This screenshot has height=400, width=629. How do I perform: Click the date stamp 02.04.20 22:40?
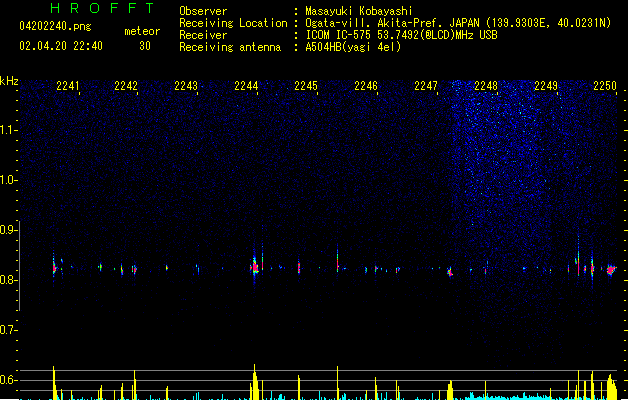[61, 46]
